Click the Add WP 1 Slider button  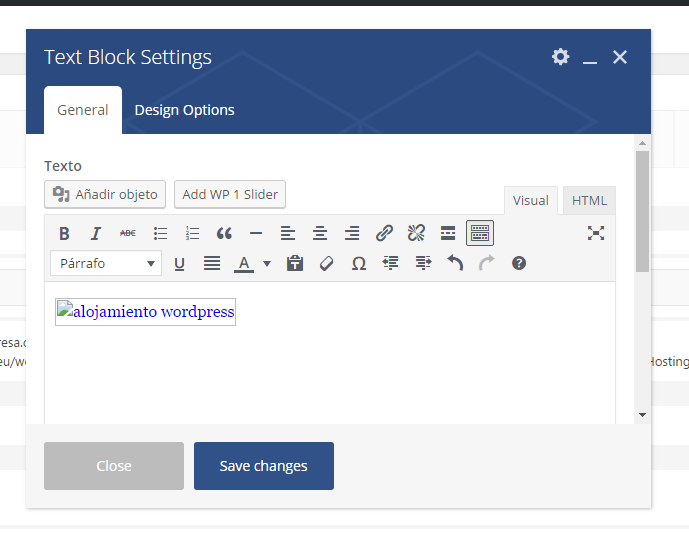230,194
